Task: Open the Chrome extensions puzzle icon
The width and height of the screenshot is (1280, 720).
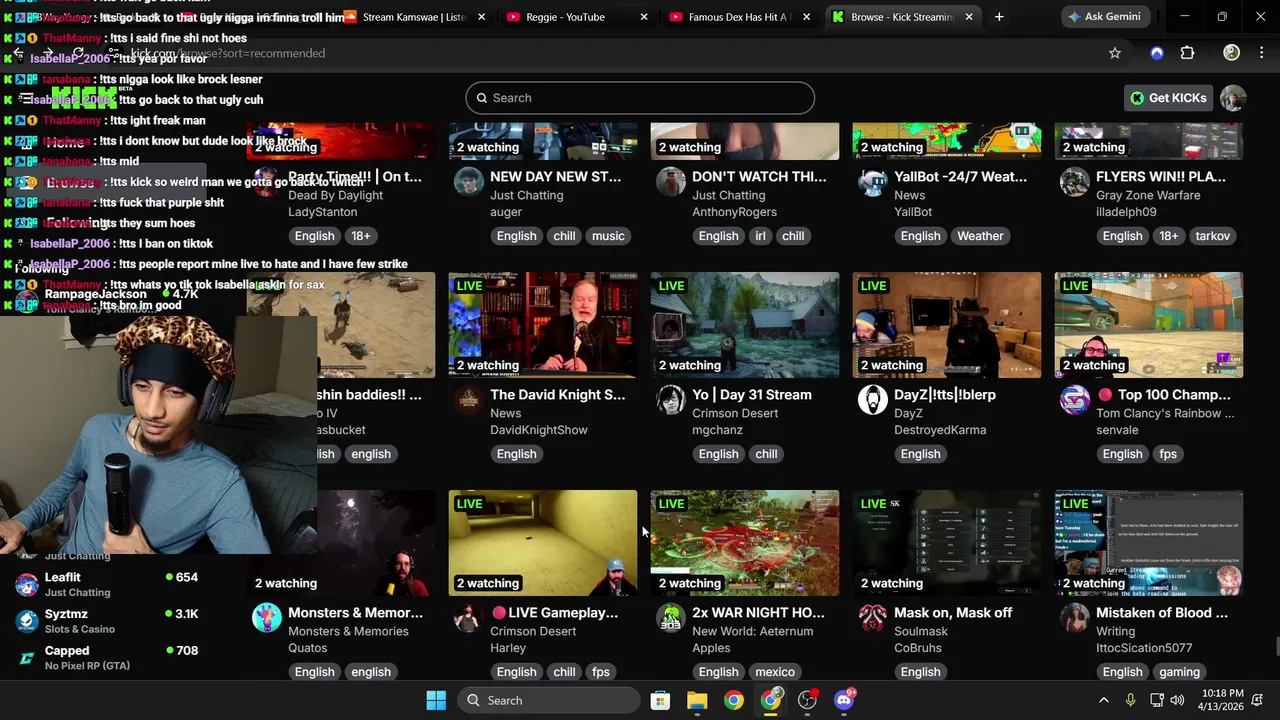Action: click(1188, 53)
